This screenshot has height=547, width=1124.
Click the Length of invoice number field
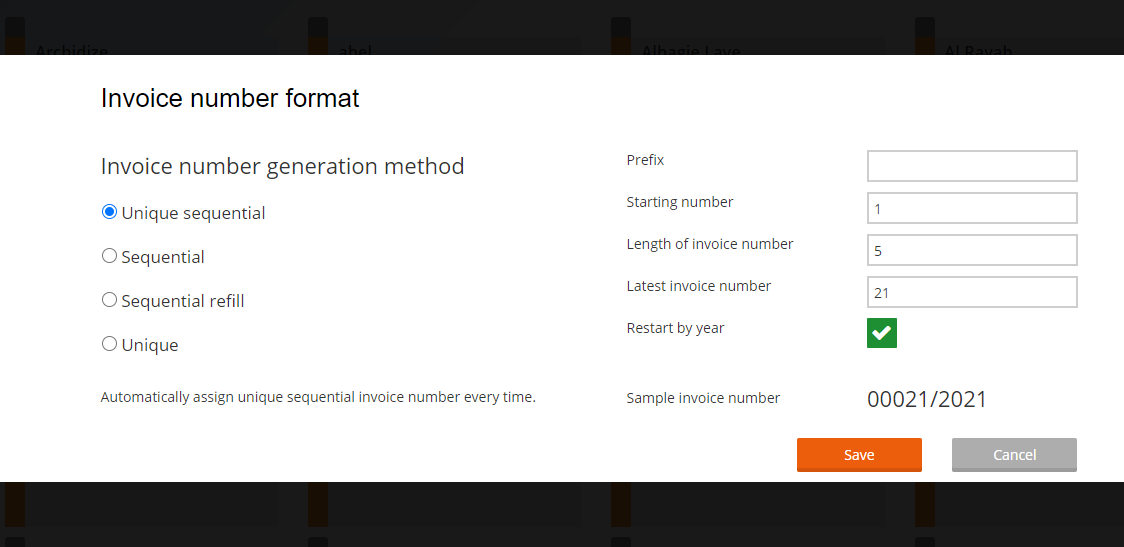tap(971, 250)
